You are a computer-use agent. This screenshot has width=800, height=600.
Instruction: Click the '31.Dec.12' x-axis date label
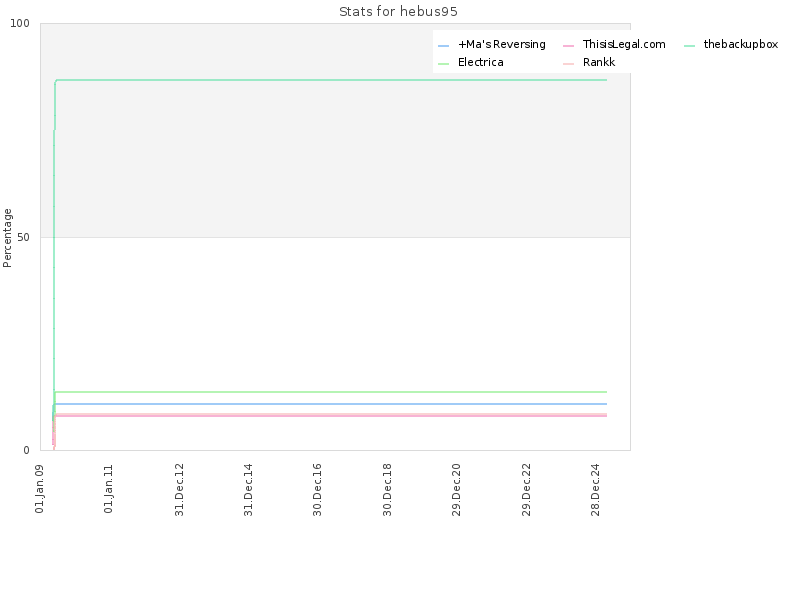(179, 489)
